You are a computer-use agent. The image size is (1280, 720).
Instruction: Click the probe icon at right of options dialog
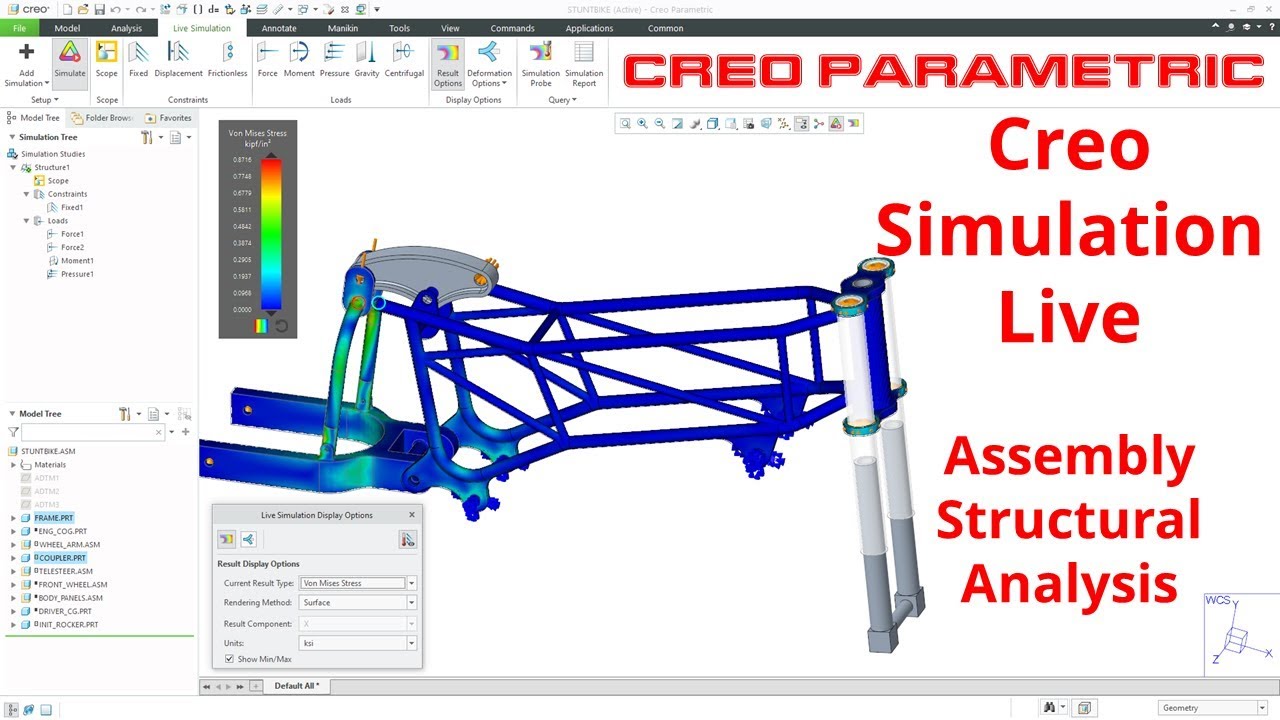point(407,540)
